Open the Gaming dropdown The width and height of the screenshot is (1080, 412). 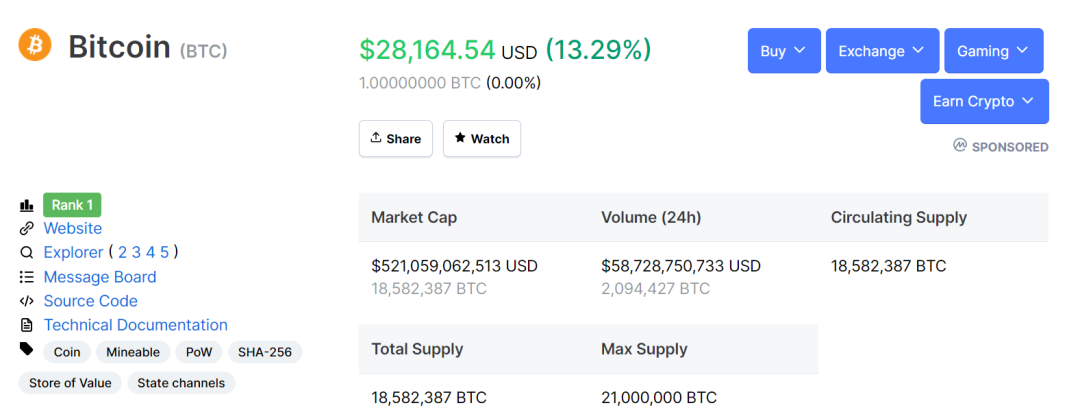[x=993, y=51]
